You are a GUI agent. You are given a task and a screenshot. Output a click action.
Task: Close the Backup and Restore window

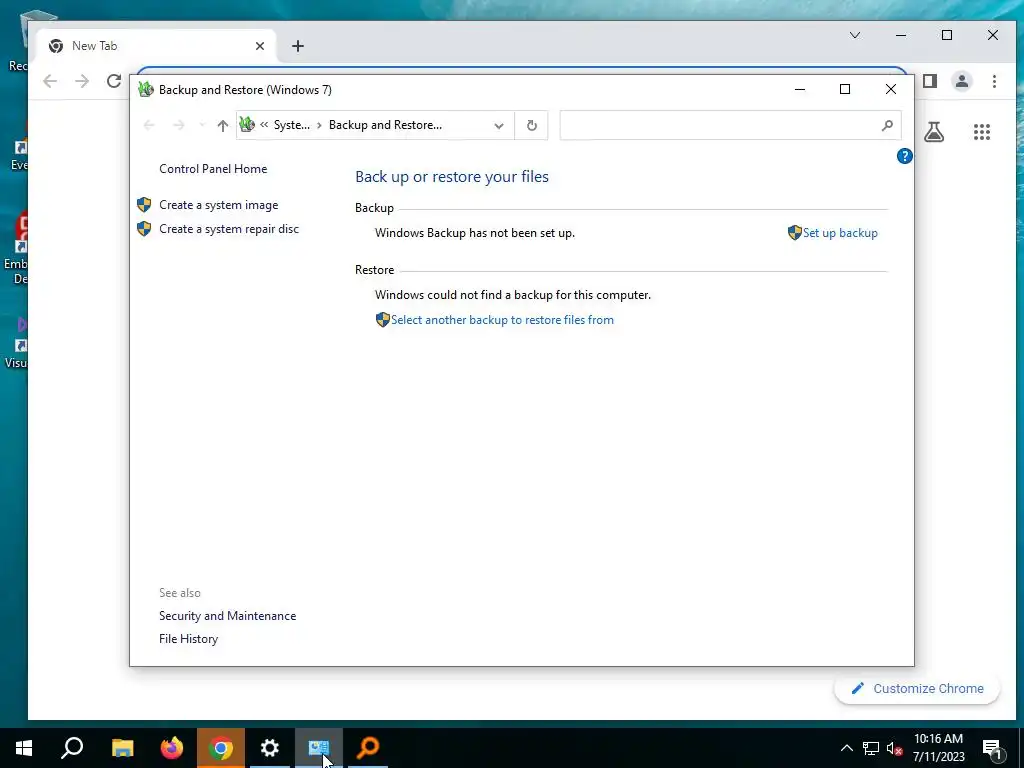891,89
